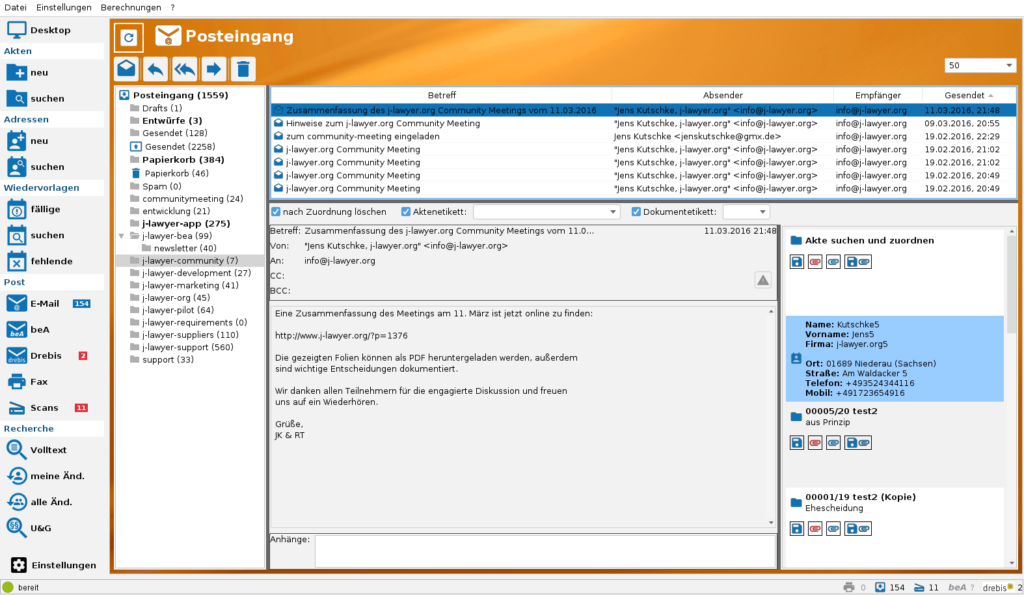1024x595 pixels.
Task: Open the ? help menu
Action: pyautogui.click(x=172, y=7)
